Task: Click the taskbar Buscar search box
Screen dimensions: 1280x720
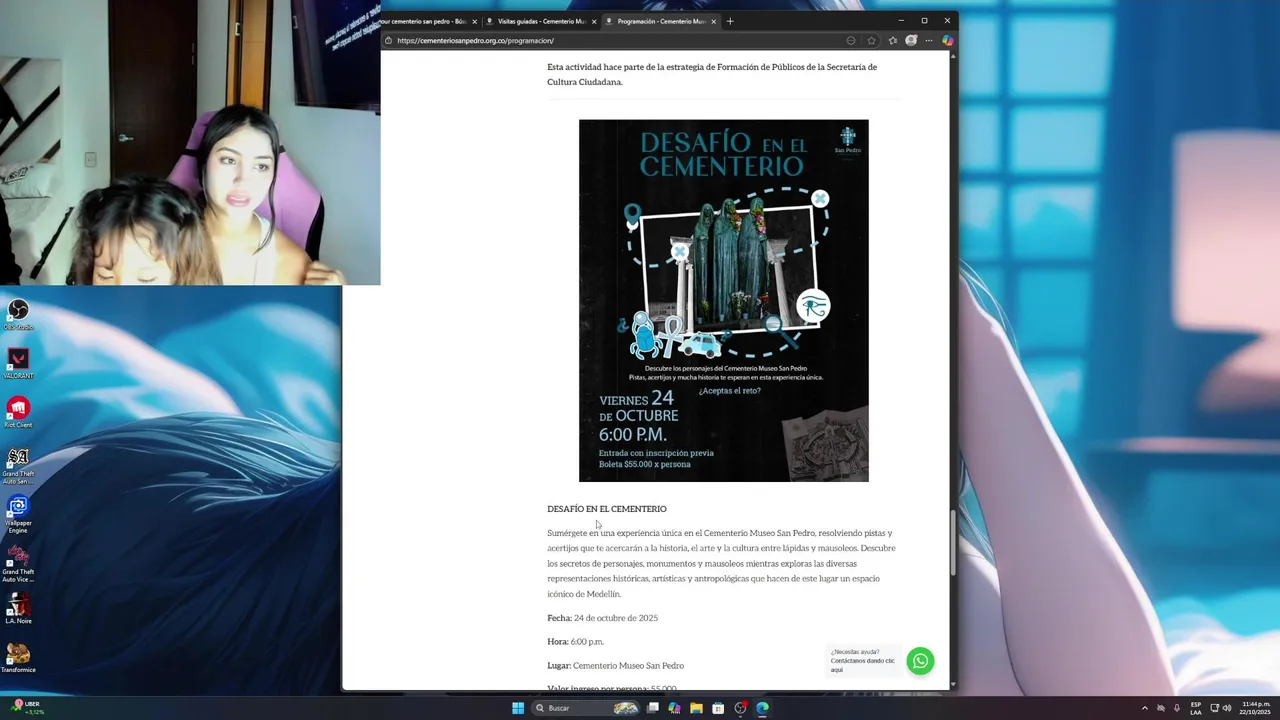Action: [x=587, y=708]
